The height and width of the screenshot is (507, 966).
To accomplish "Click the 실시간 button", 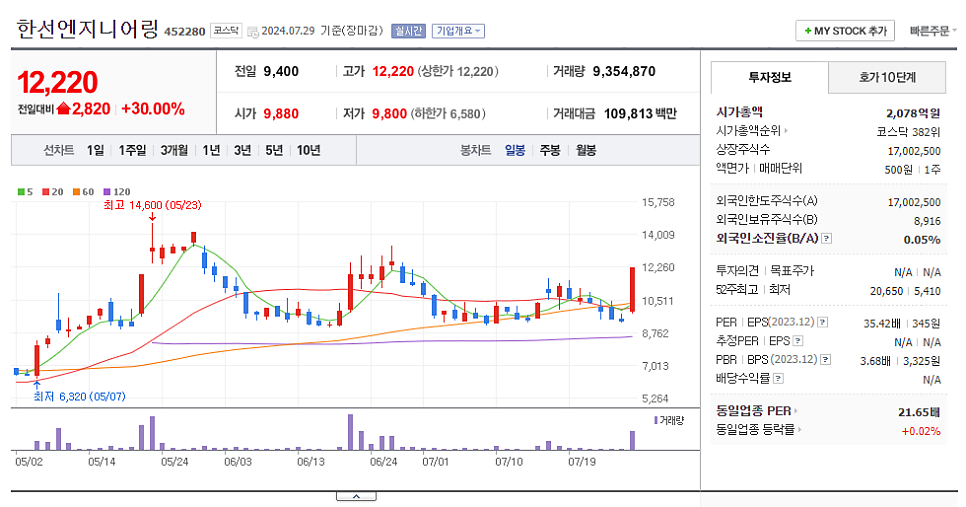I will click(x=408, y=31).
